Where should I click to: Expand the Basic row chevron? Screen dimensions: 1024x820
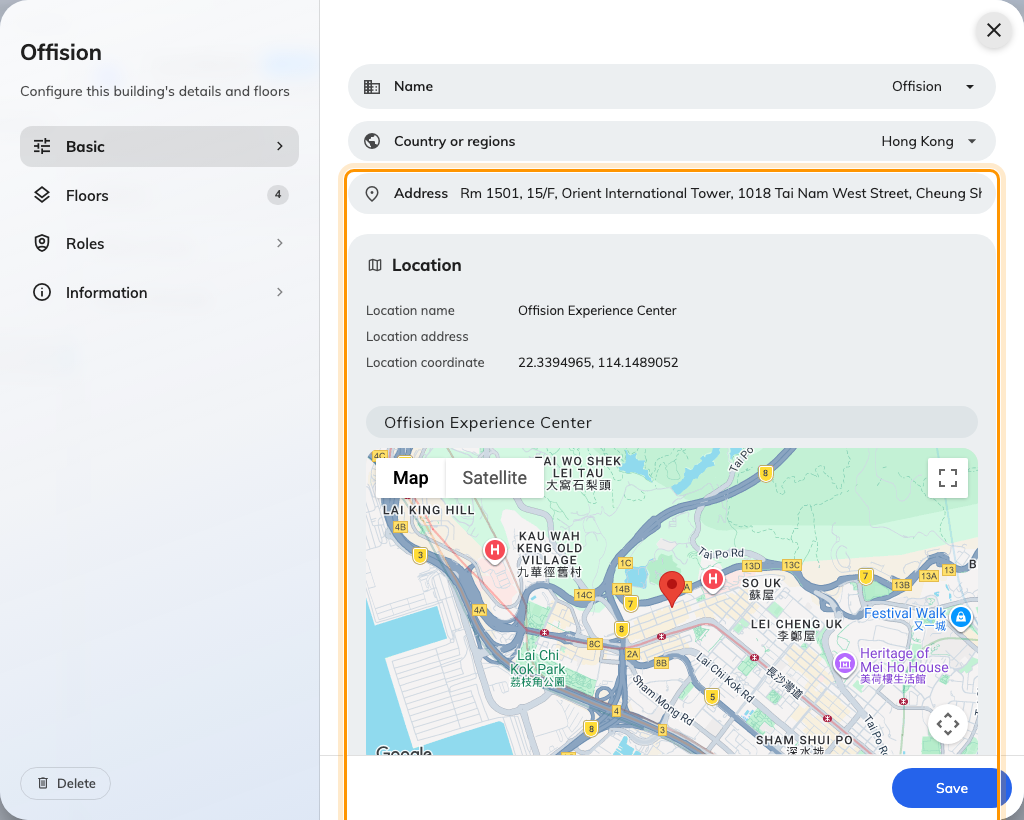tap(280, 146)
